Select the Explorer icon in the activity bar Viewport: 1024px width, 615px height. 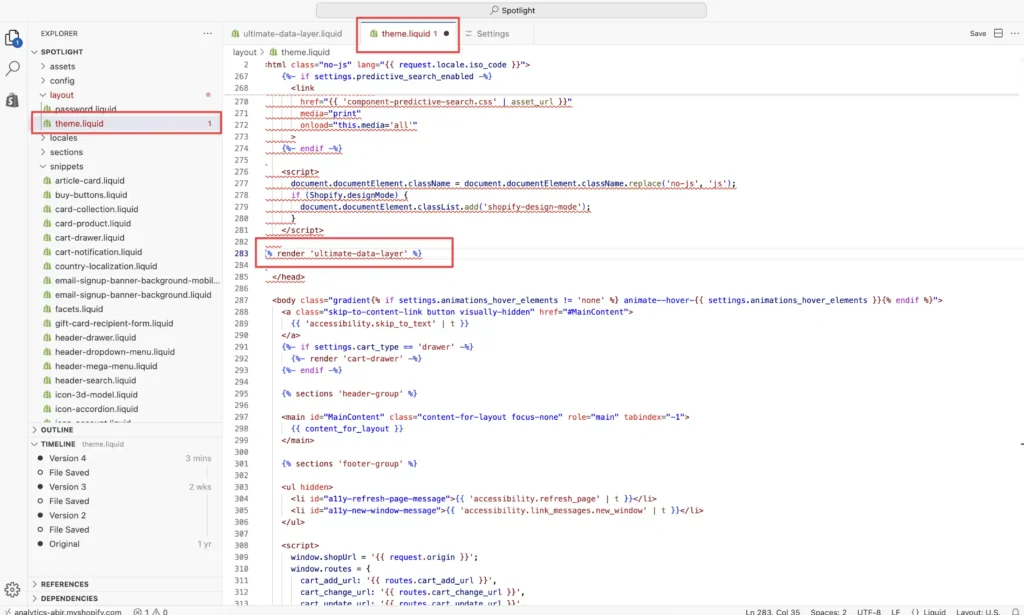[x=14, y=36]
